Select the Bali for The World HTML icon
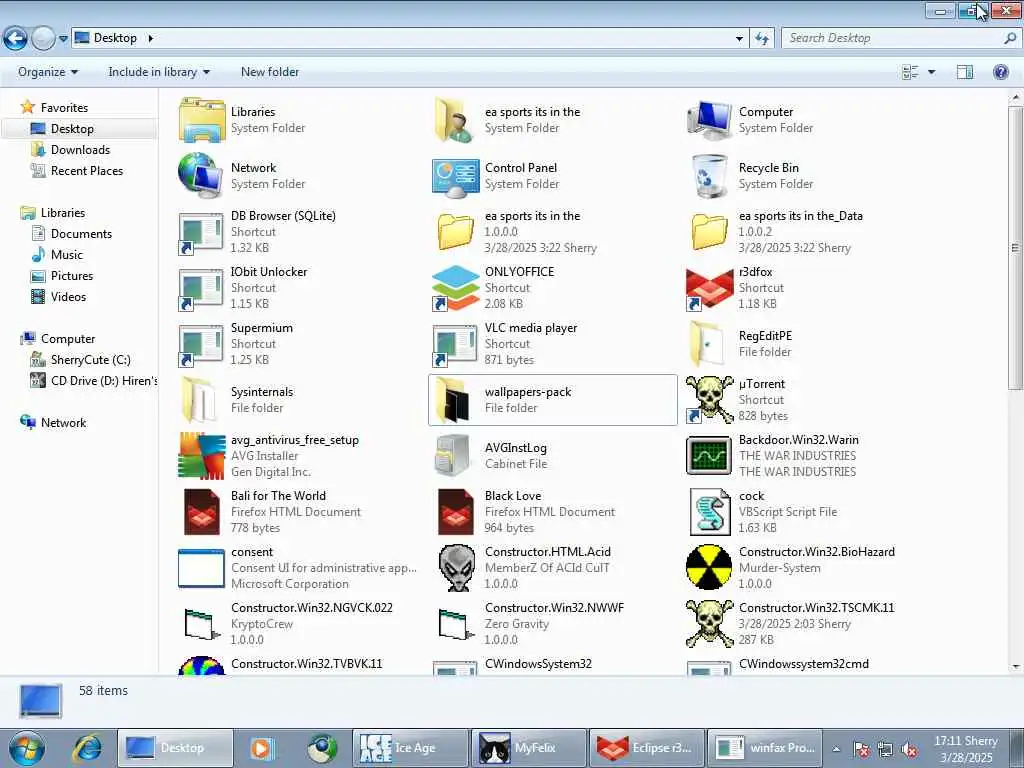 tap(201, 512)
